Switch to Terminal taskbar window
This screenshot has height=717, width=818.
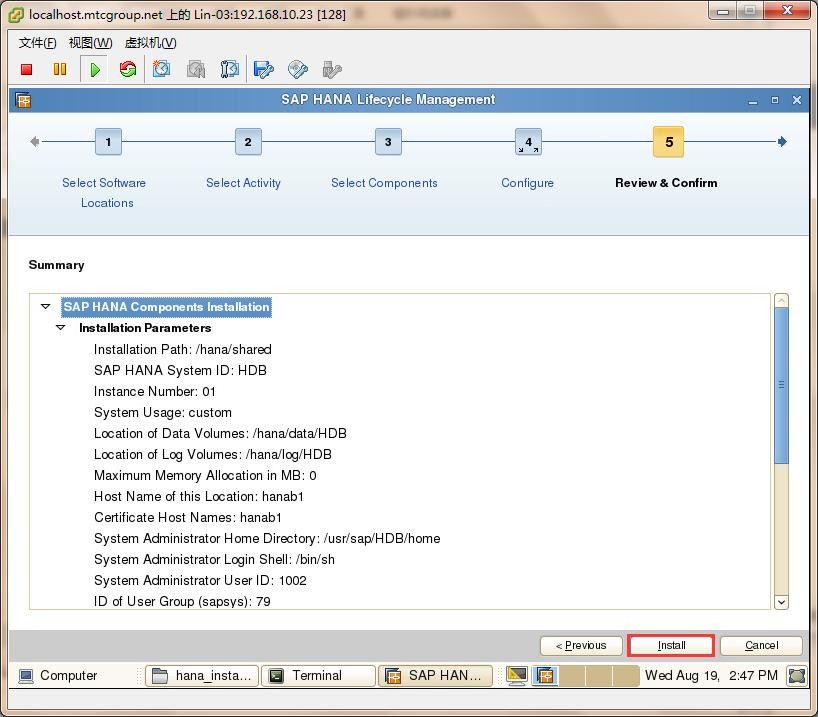(x=318, y=676)
